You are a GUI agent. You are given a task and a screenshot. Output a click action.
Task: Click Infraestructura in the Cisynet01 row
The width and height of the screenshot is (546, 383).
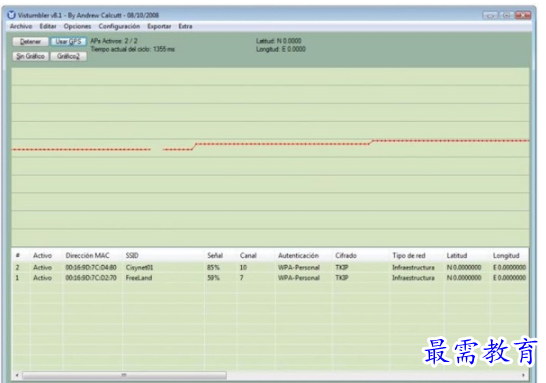click(x=413, y=267)
